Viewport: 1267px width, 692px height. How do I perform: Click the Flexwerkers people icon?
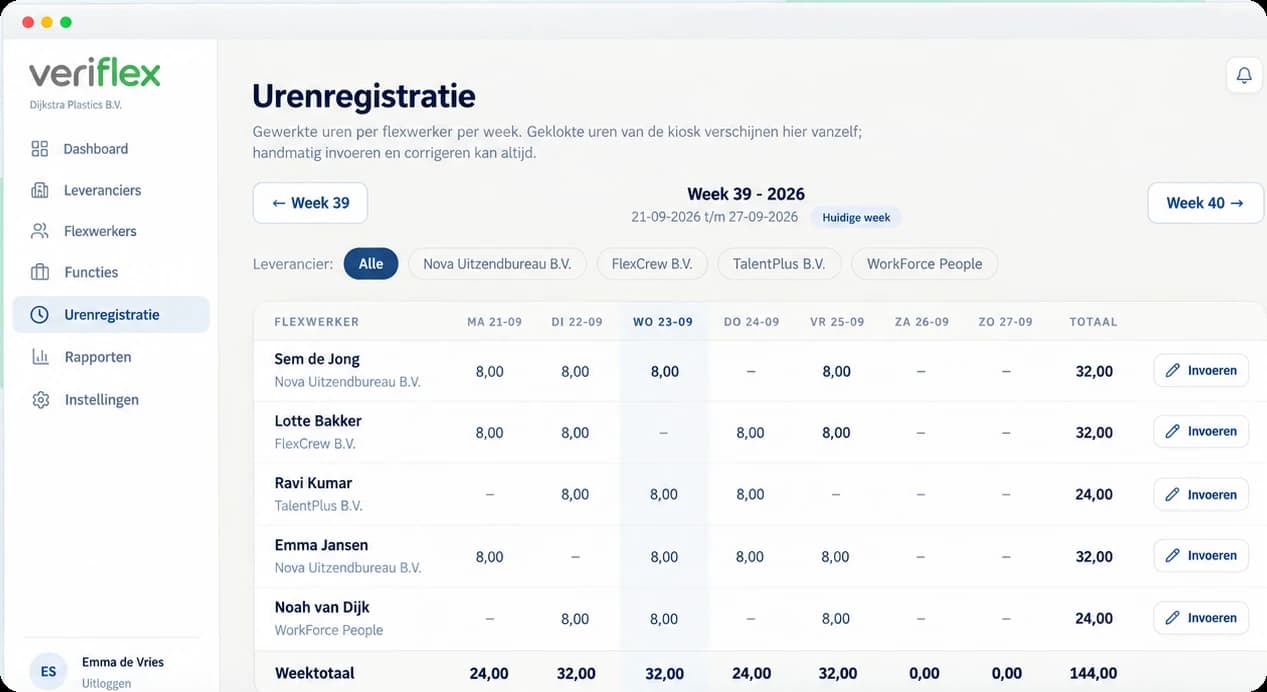click(40, 231)
